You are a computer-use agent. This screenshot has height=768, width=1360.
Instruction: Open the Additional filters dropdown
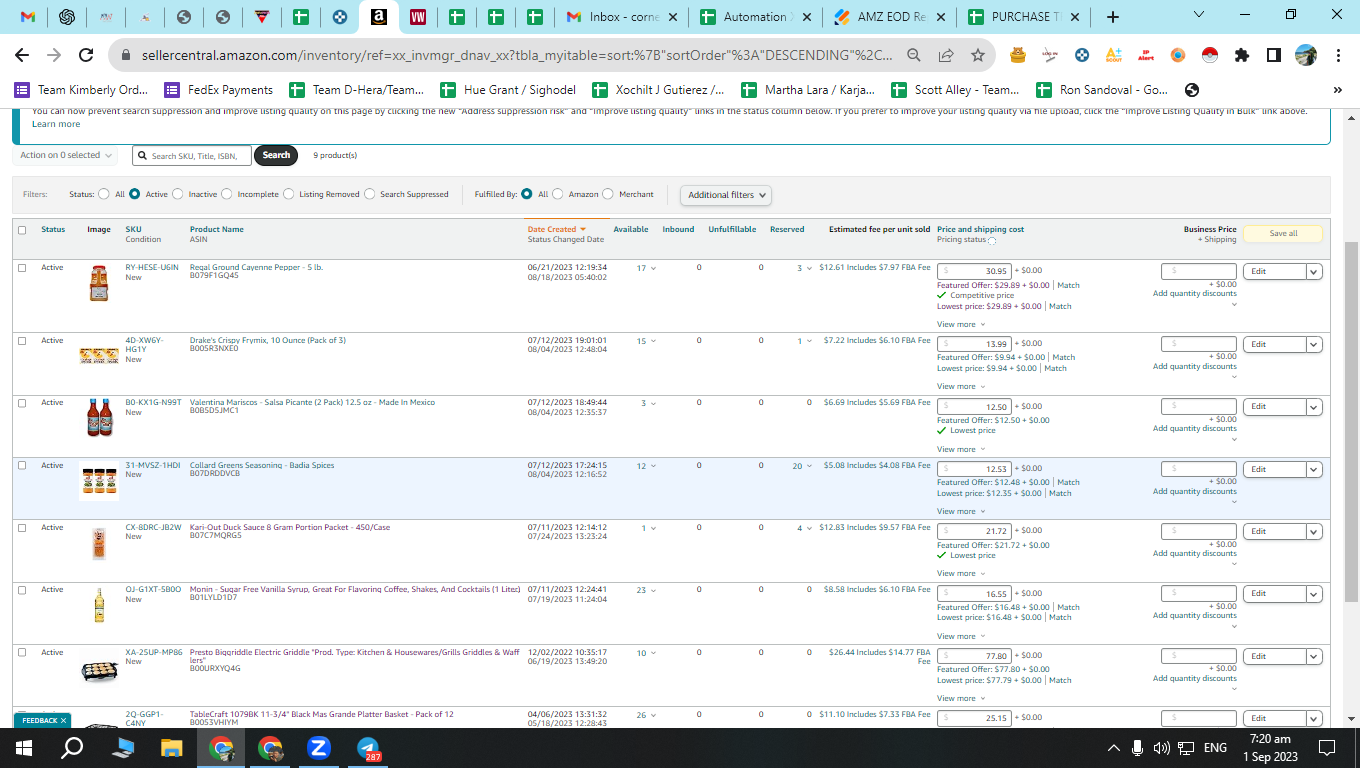click(727, 195)
